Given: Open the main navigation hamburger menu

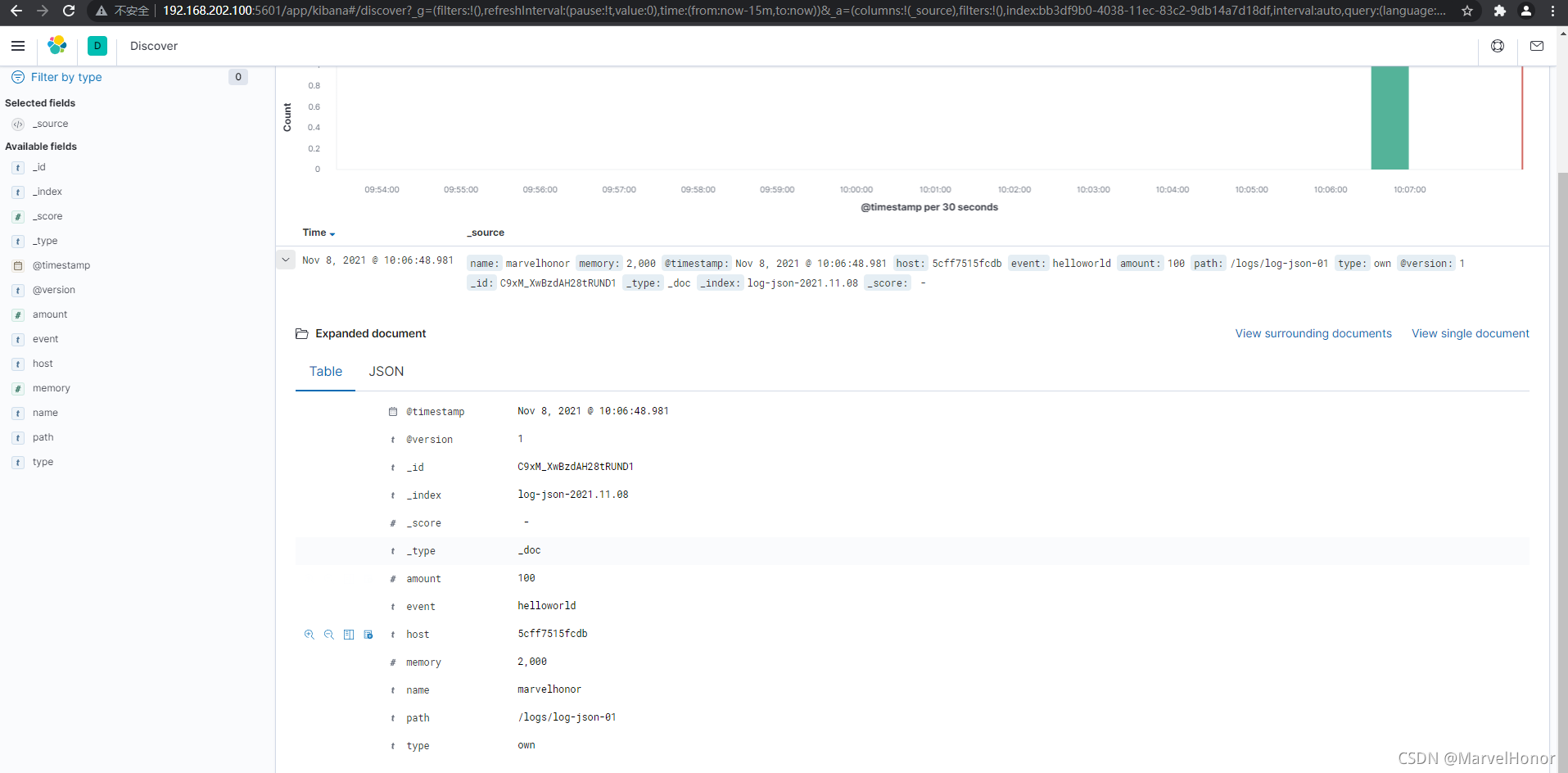Looking at the screenshot, I should (18, 46).
